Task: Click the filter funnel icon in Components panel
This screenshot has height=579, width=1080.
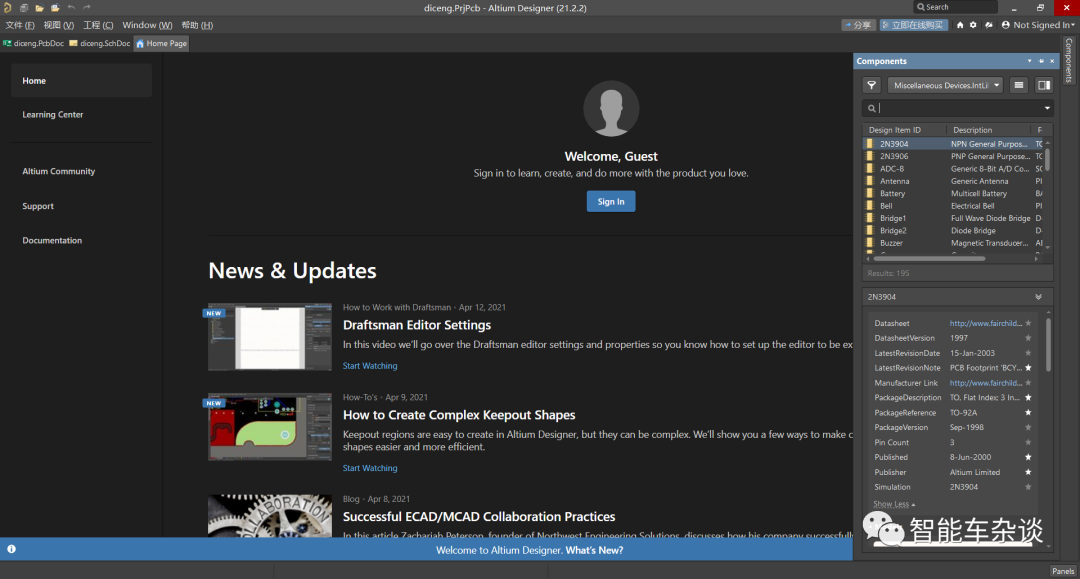Action: point(871,85)
